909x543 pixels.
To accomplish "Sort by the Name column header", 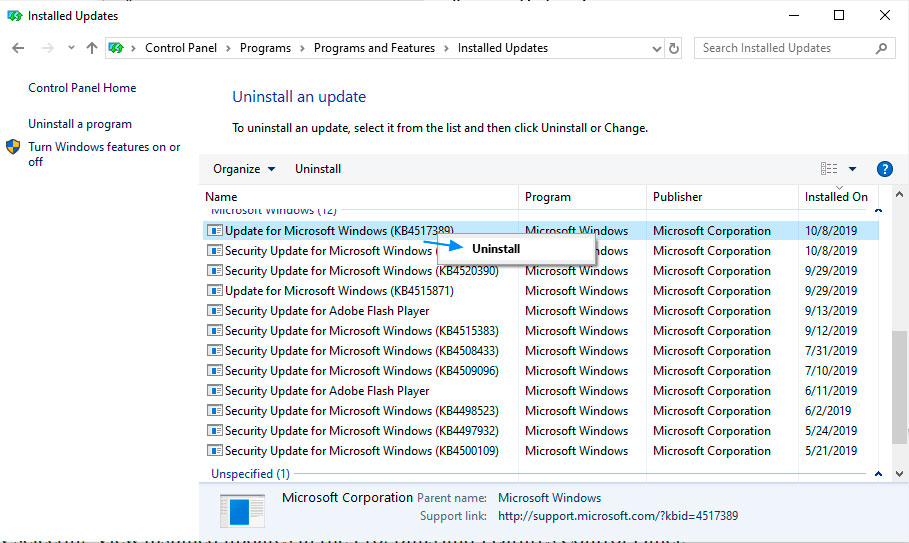I will [x=359, y=197].
